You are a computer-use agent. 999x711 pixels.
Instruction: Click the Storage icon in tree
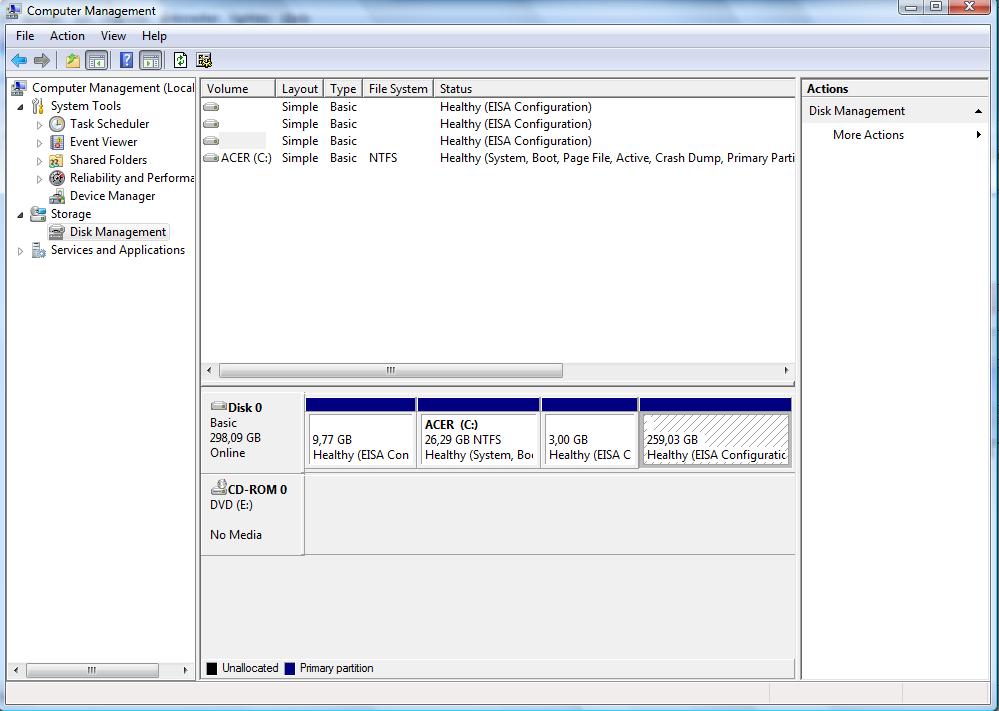click(38, 213)
